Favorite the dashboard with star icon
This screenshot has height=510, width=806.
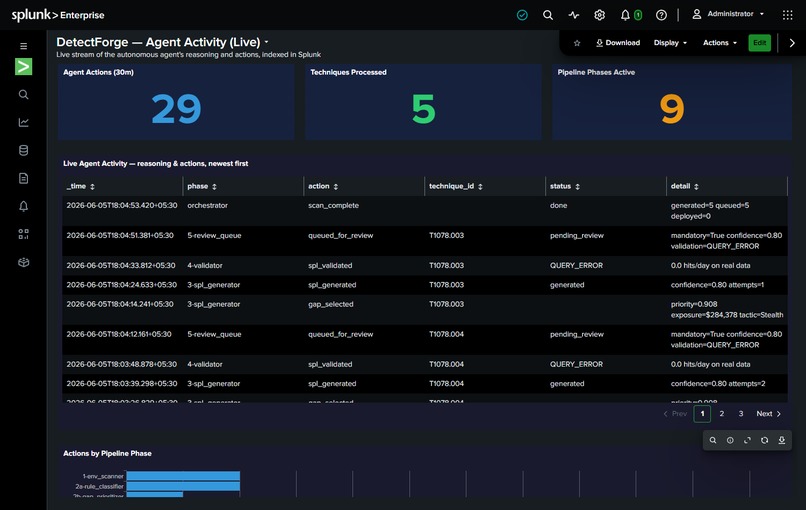coord(577,43)
